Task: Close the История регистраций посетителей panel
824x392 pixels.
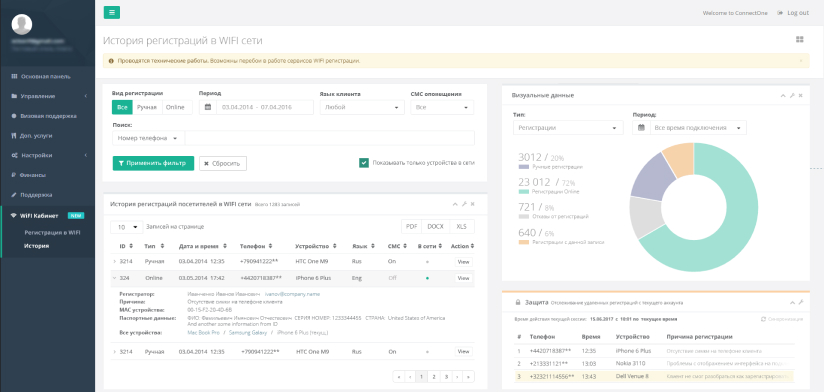Action: coord(472,204)
